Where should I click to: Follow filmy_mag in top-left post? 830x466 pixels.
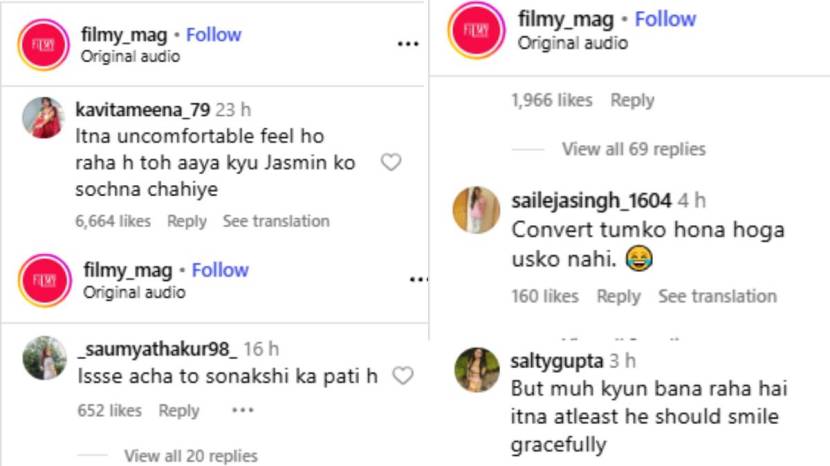pyautogui.click(x=213, y=34)
